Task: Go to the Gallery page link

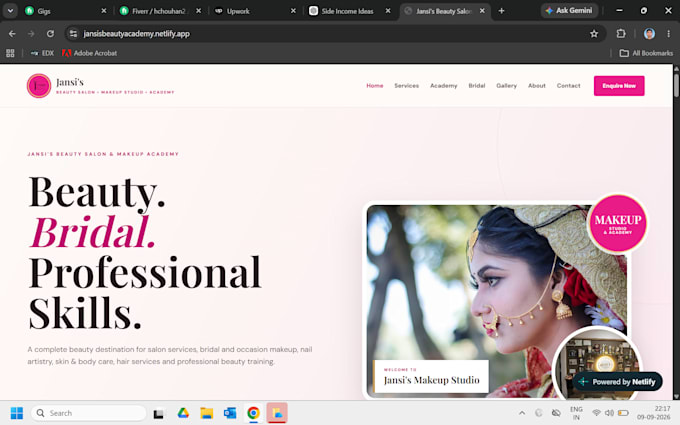Action: (506, 85)
